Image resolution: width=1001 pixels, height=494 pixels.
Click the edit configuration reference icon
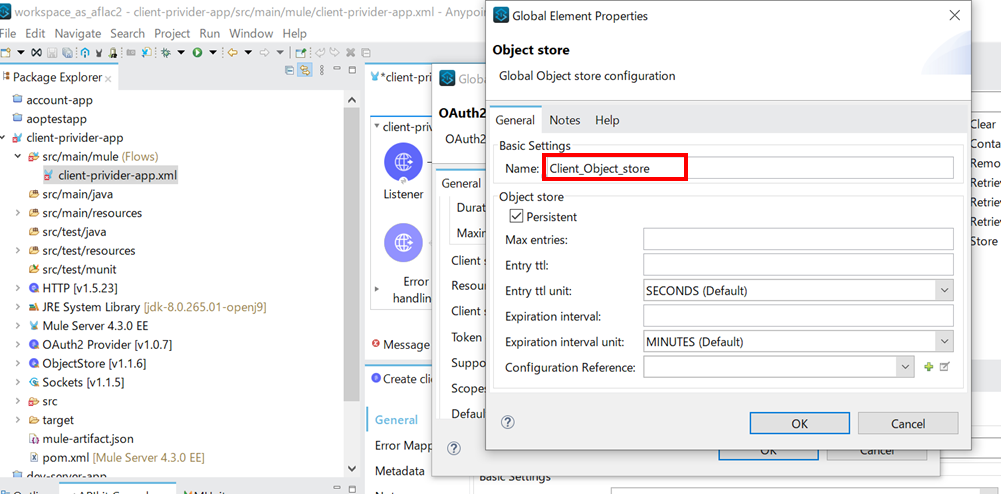pyautogui.click(x=944, y=367)
